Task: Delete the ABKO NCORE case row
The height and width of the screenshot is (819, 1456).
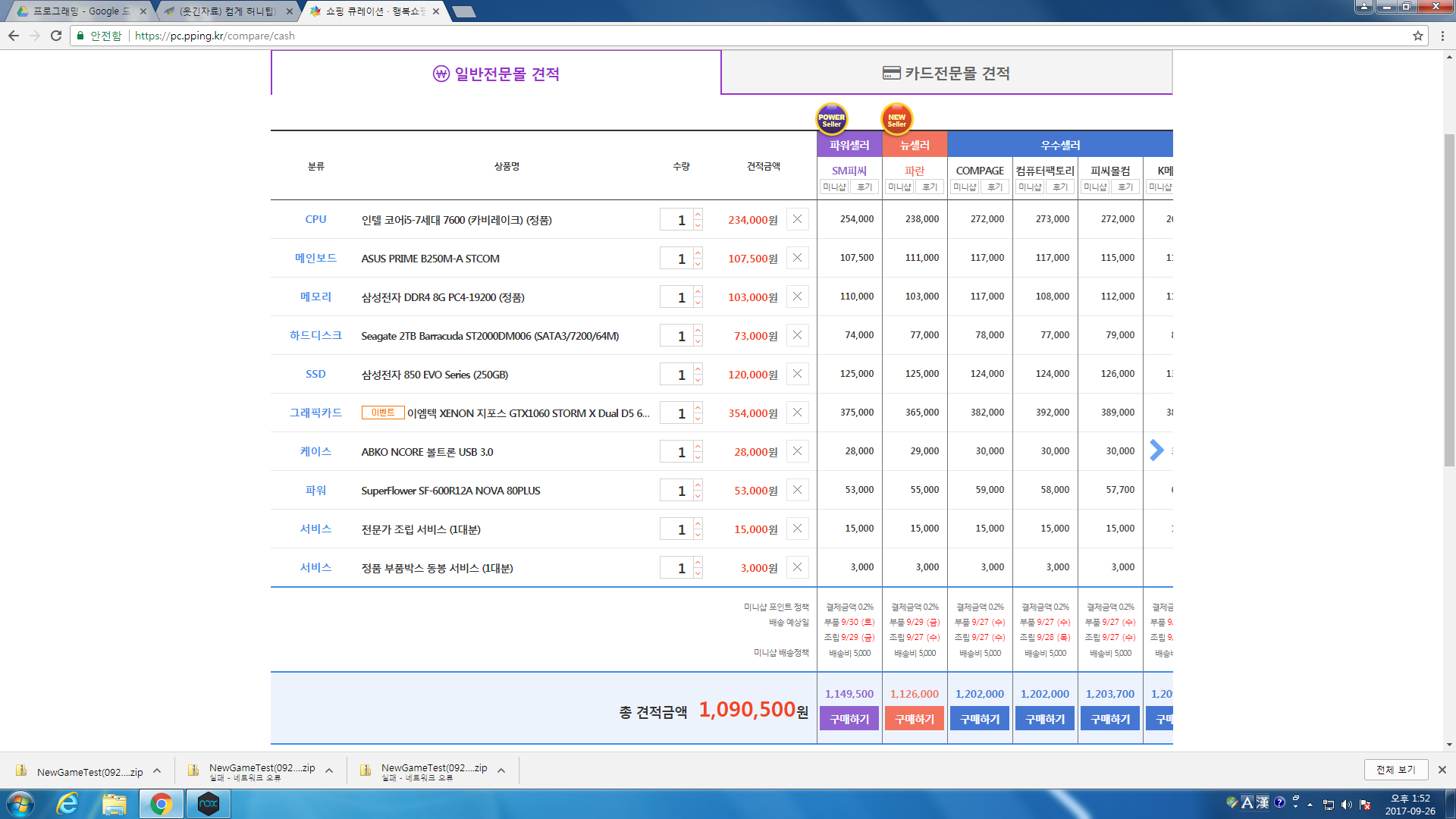Action: click(x=797, y=451)
